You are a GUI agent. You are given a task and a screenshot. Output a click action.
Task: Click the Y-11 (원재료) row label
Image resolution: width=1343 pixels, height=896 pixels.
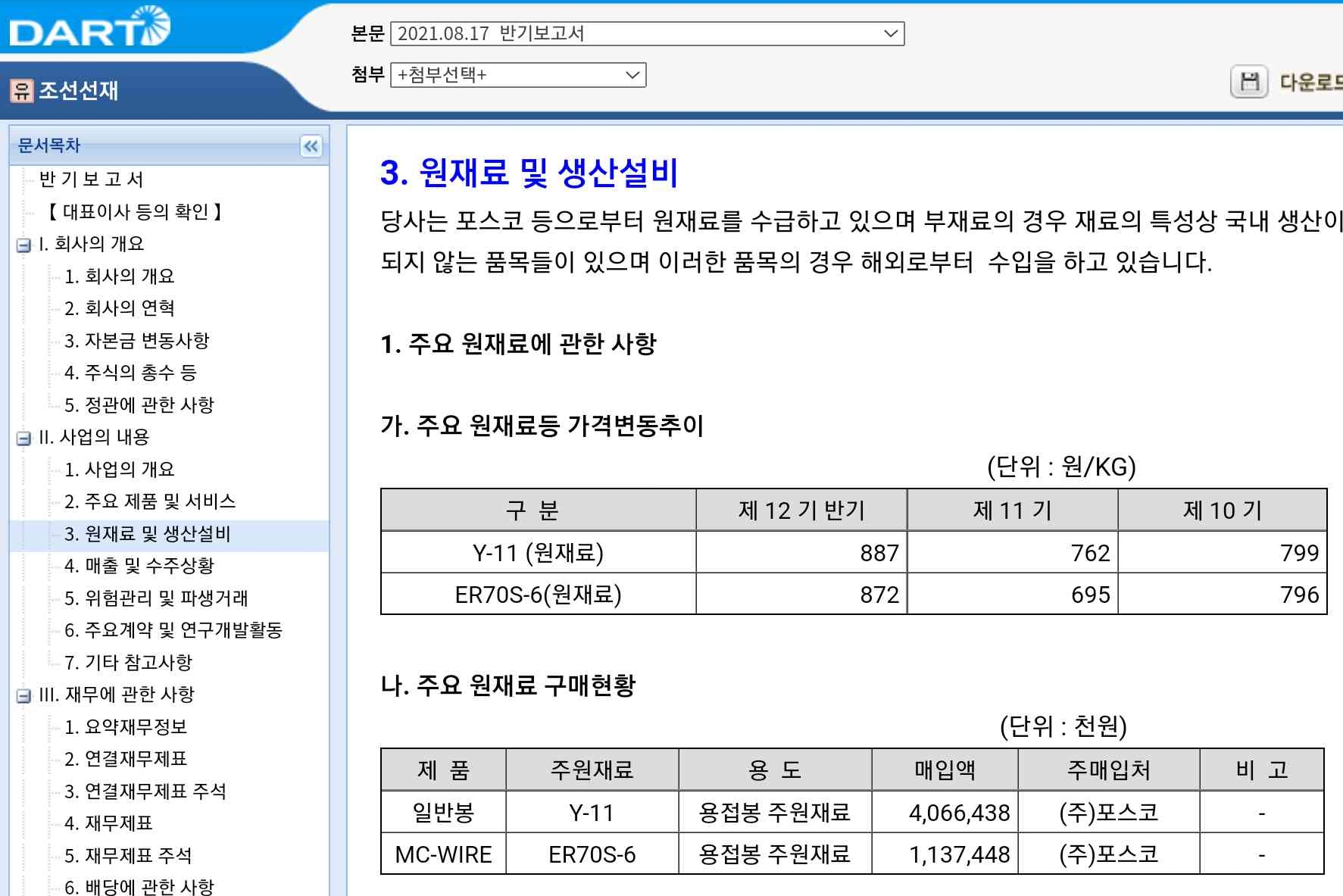tap(538, 553)
